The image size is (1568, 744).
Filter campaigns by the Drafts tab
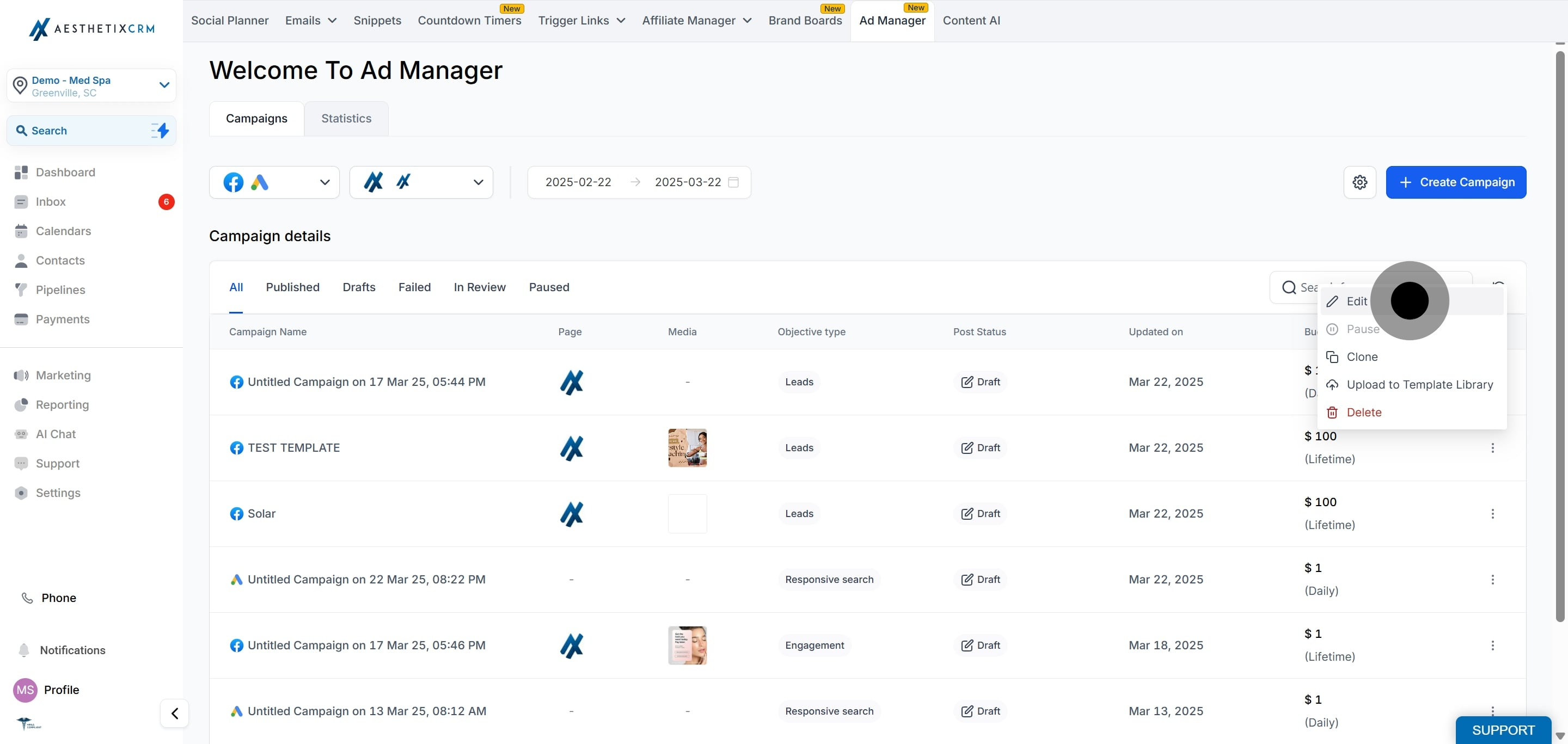pos(359,287)
